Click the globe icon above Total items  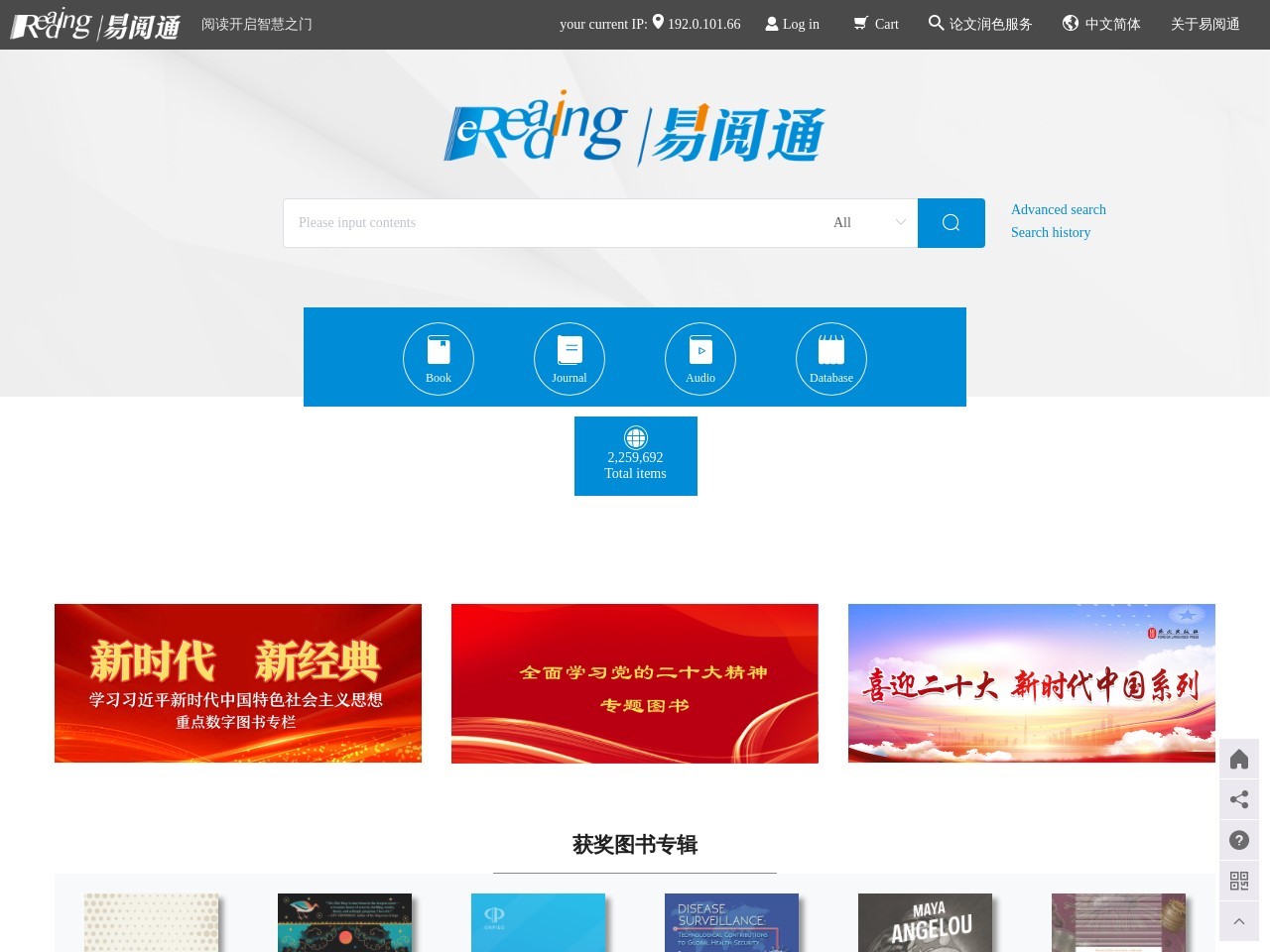coord(636,437)
